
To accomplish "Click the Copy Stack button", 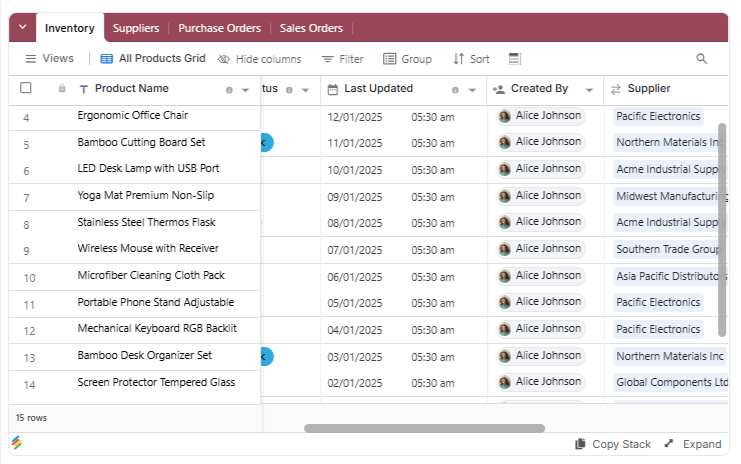I will 613,444.
